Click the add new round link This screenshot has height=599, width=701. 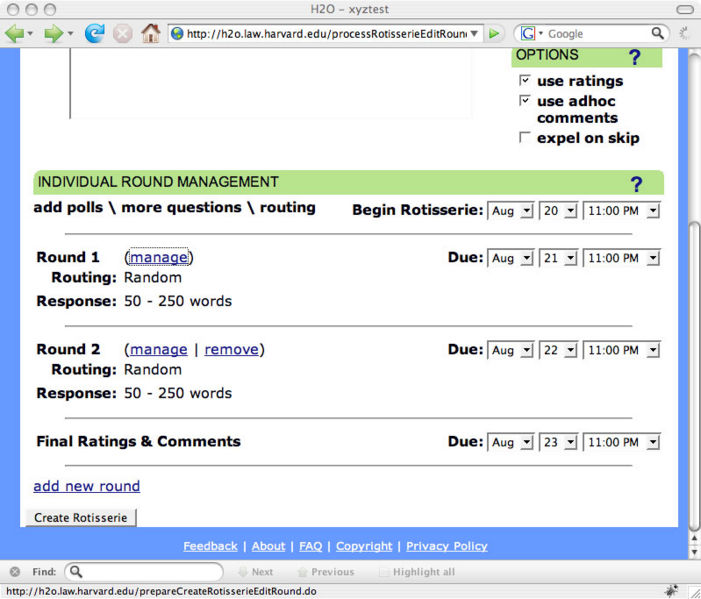point(86,486)
